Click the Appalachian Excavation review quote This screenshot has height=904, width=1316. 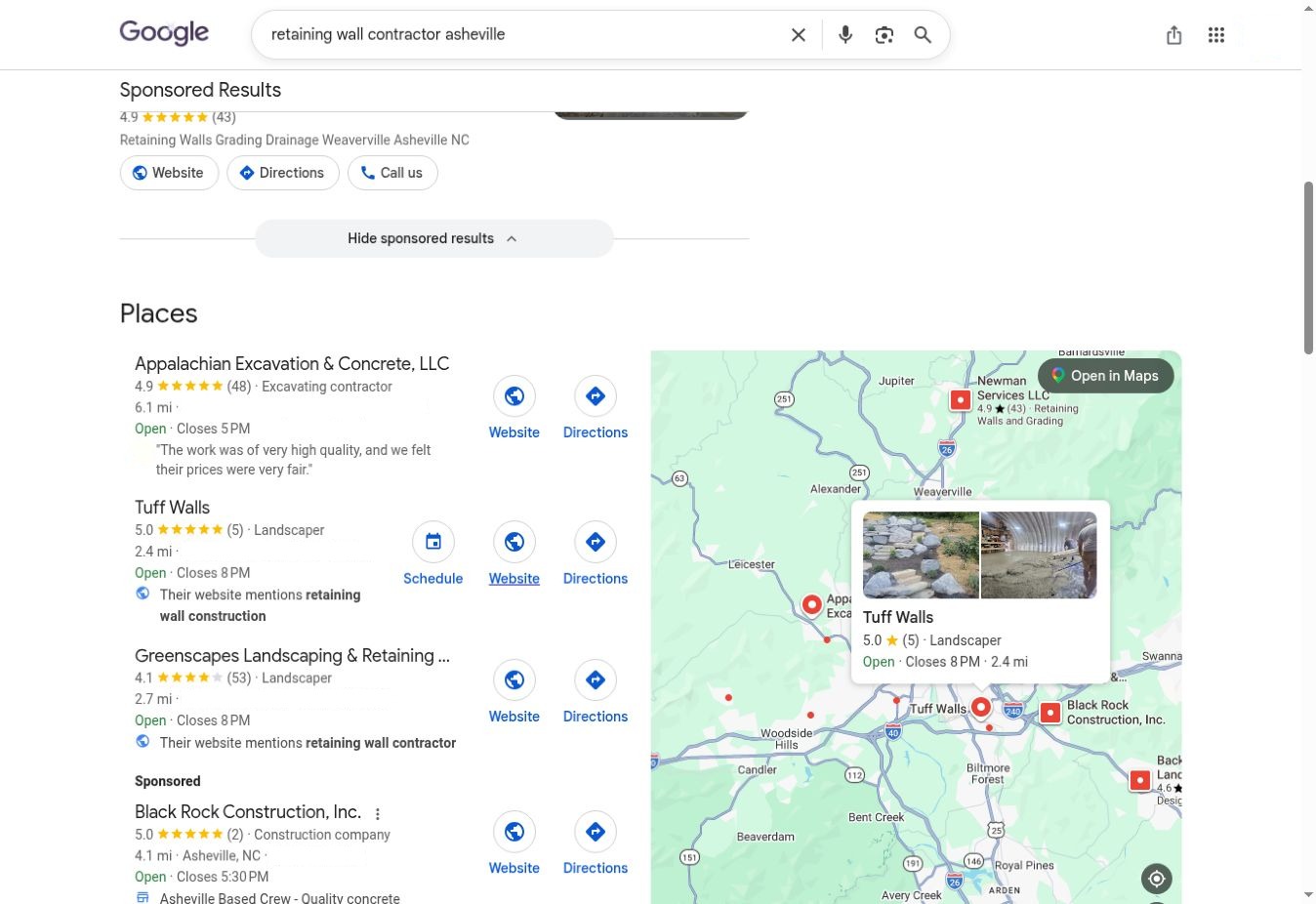[293, 460]
